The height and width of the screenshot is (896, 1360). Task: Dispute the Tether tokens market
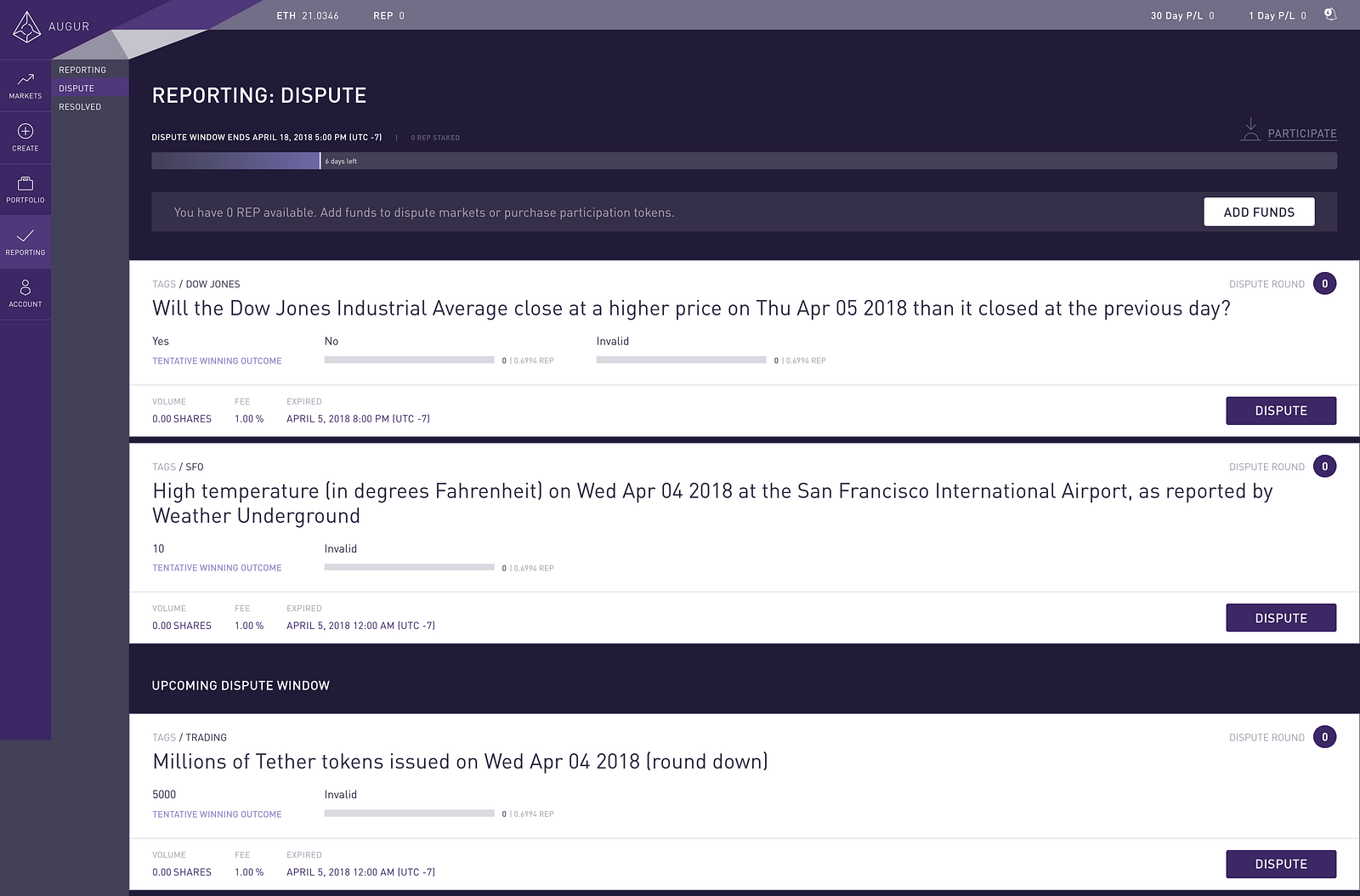point(1281,864)
